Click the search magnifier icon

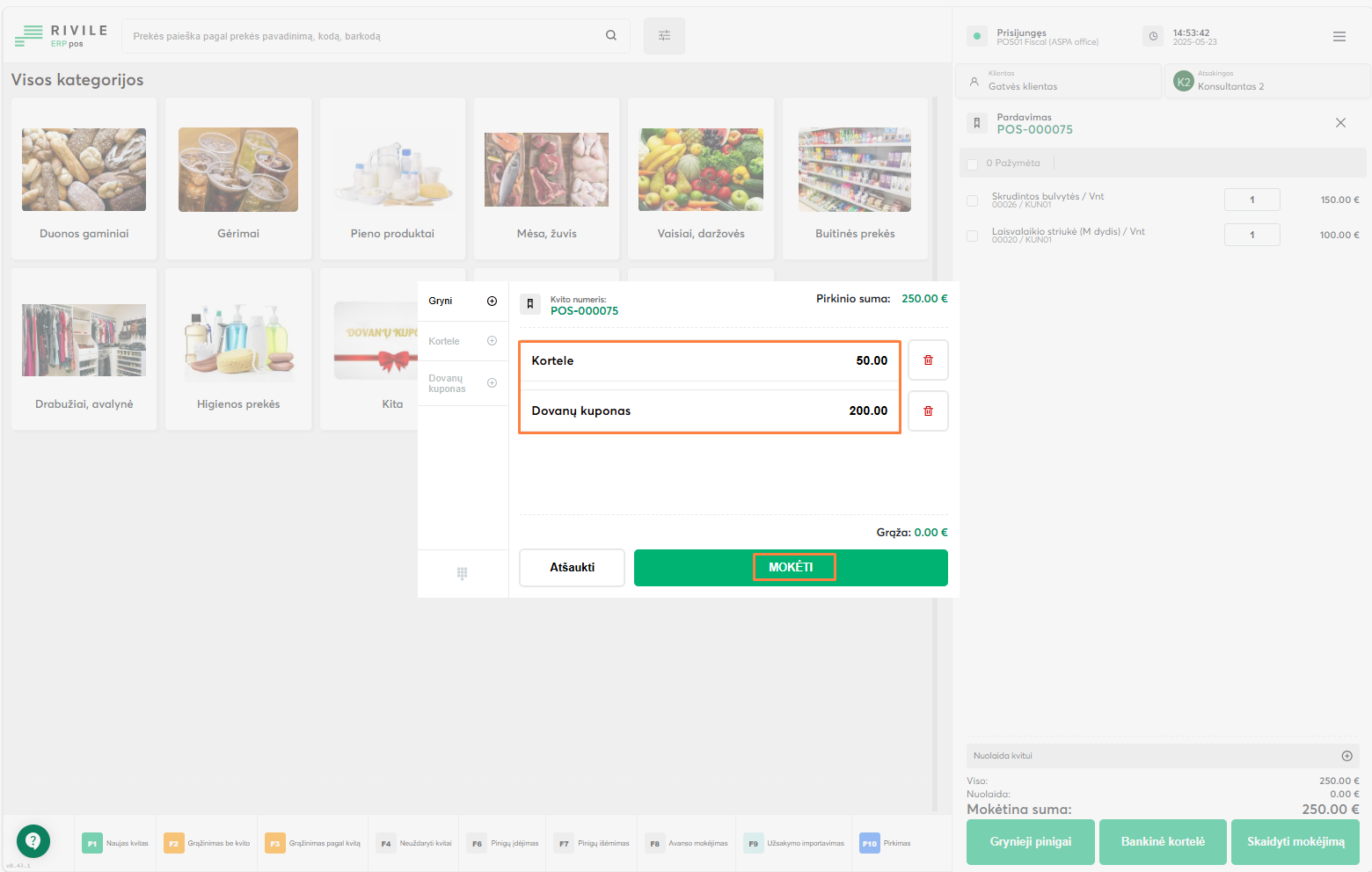click(x=611, y=36)
